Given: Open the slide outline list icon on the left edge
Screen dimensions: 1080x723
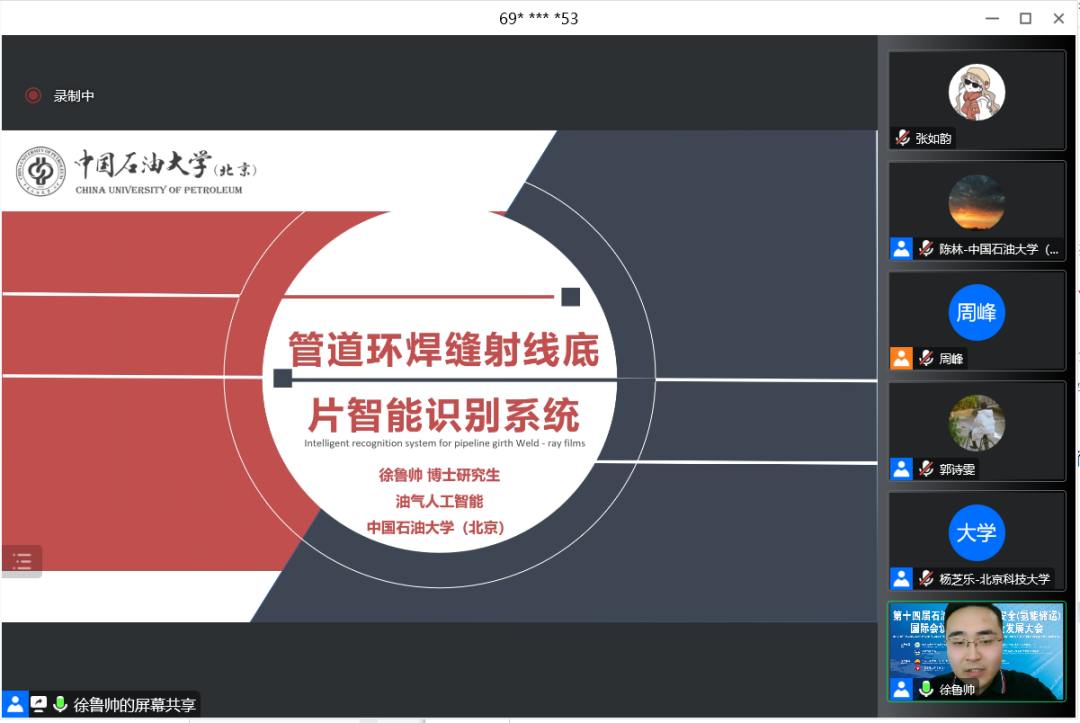Looking at the screenshot, I should coord(21,561).
